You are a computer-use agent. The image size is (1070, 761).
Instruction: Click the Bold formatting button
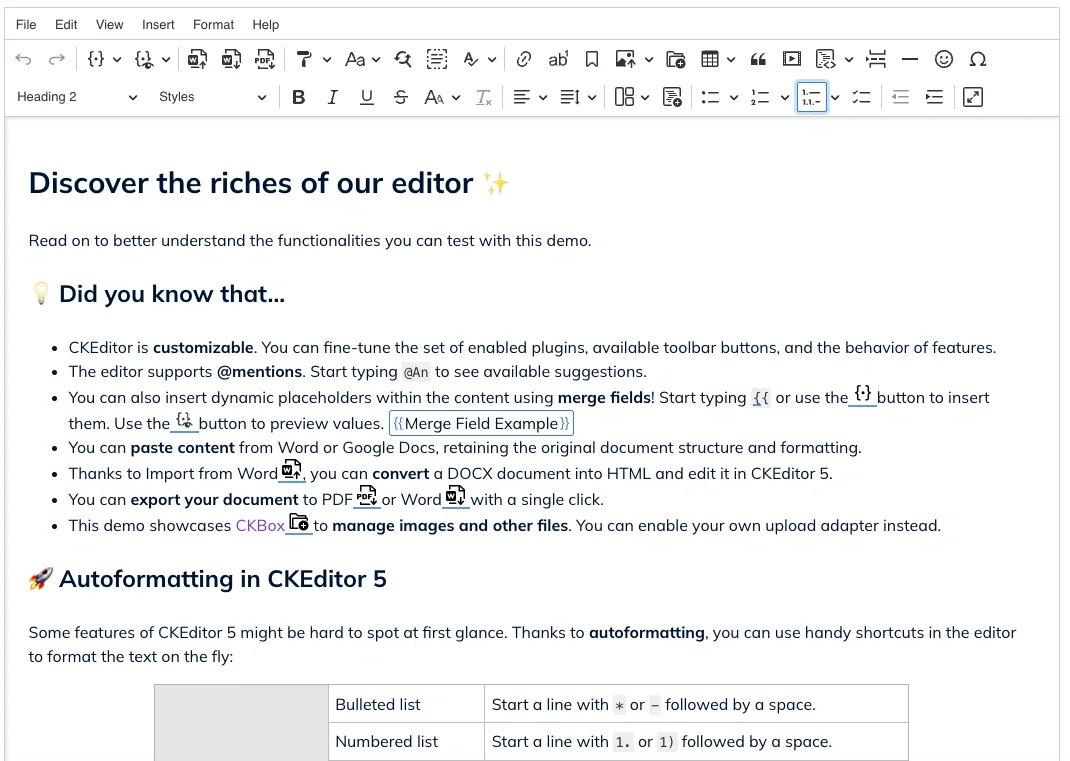coord(298,97)
